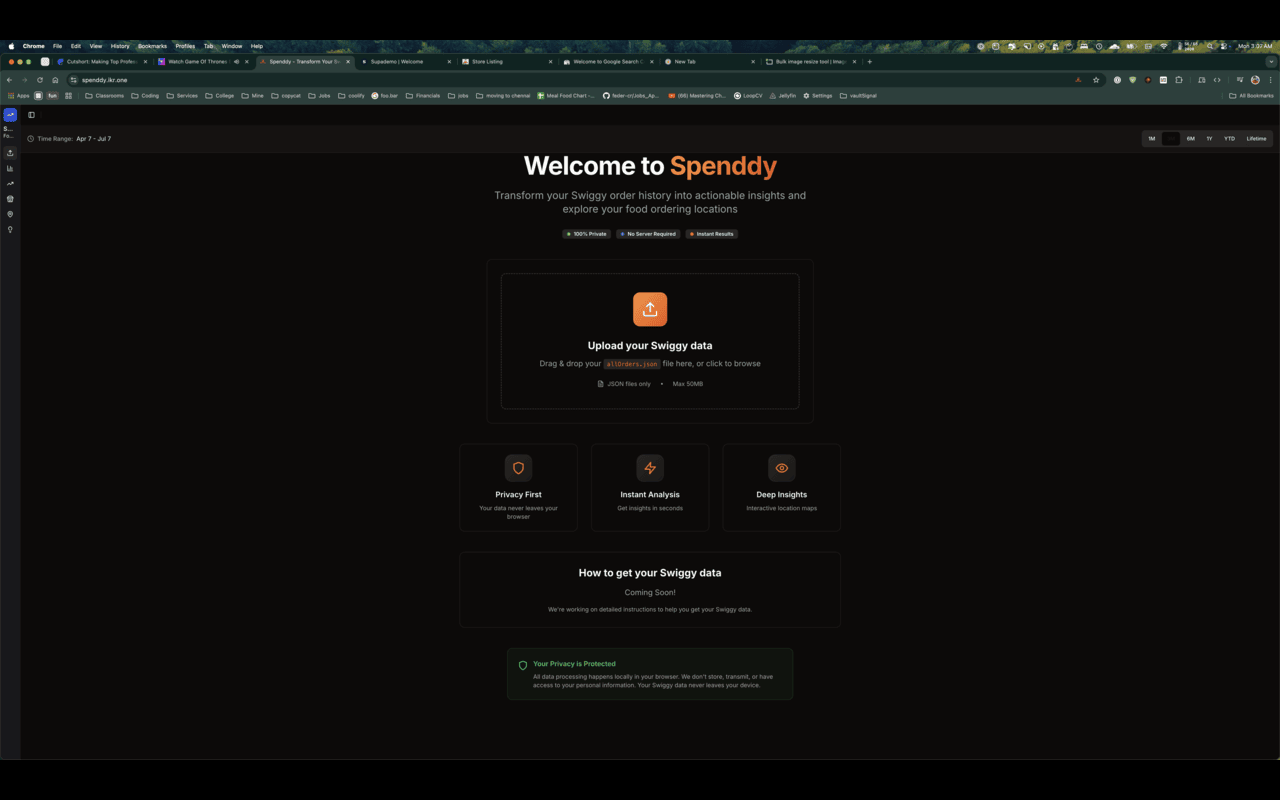Toggle the sidebar panel icon

tap(31, 115)
